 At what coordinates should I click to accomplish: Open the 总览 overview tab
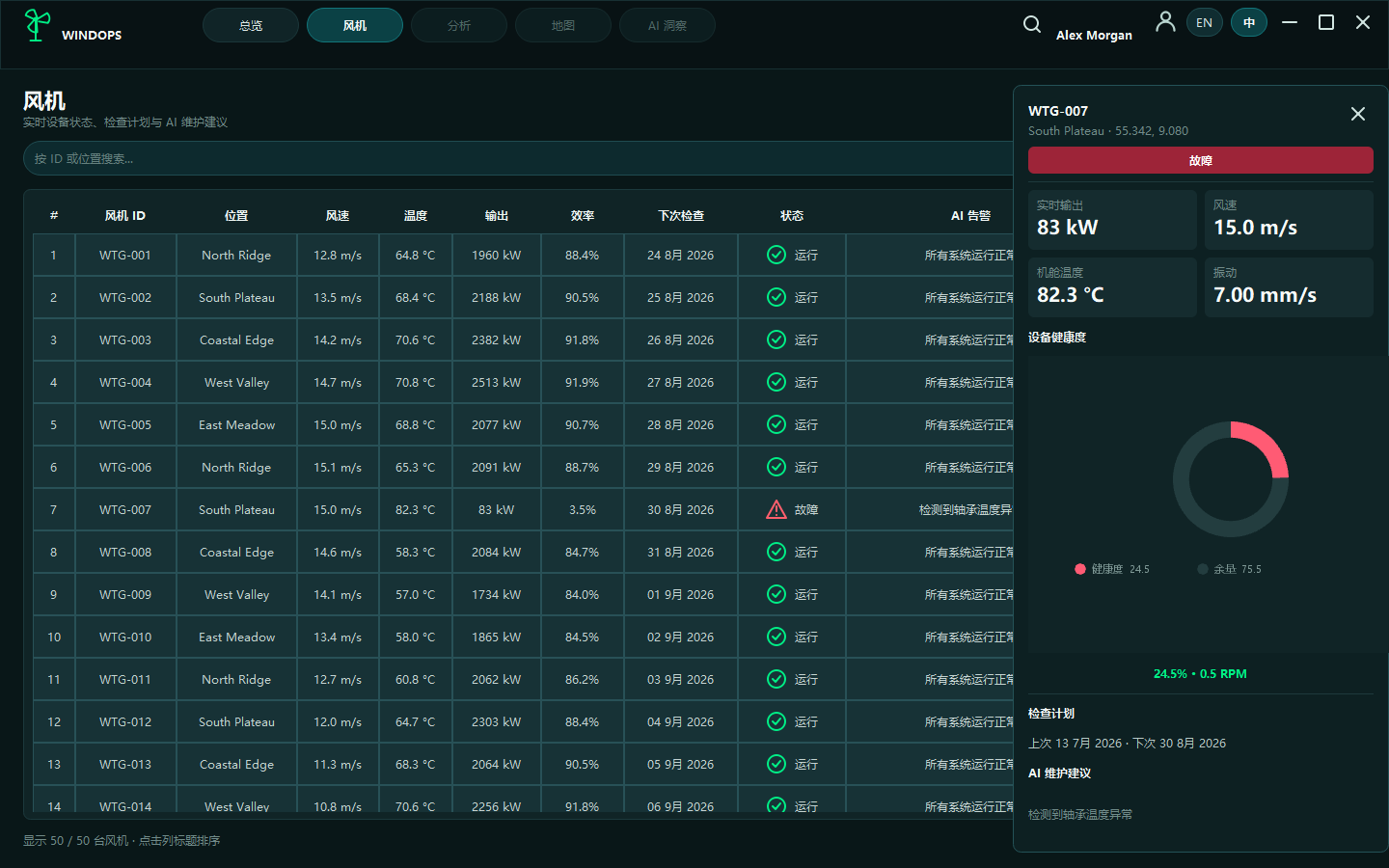251,25
